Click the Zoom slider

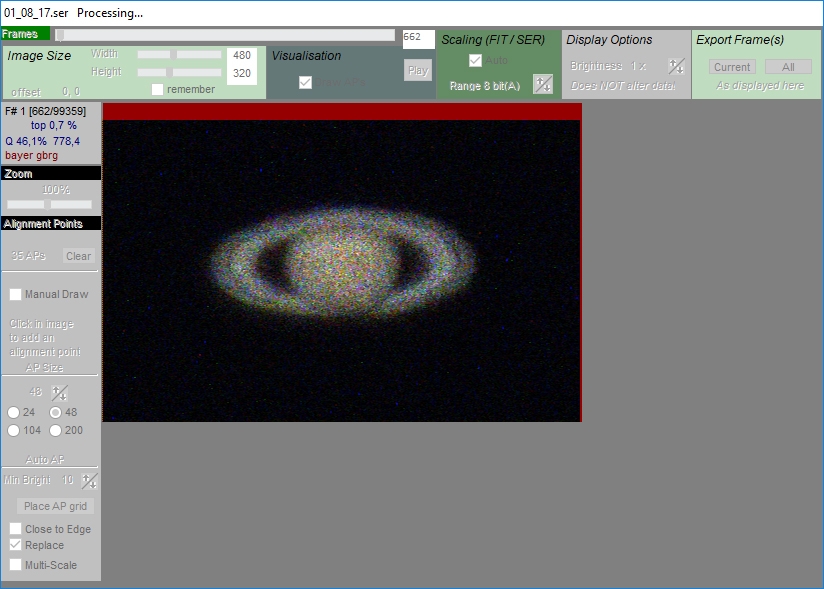(49, 204)
